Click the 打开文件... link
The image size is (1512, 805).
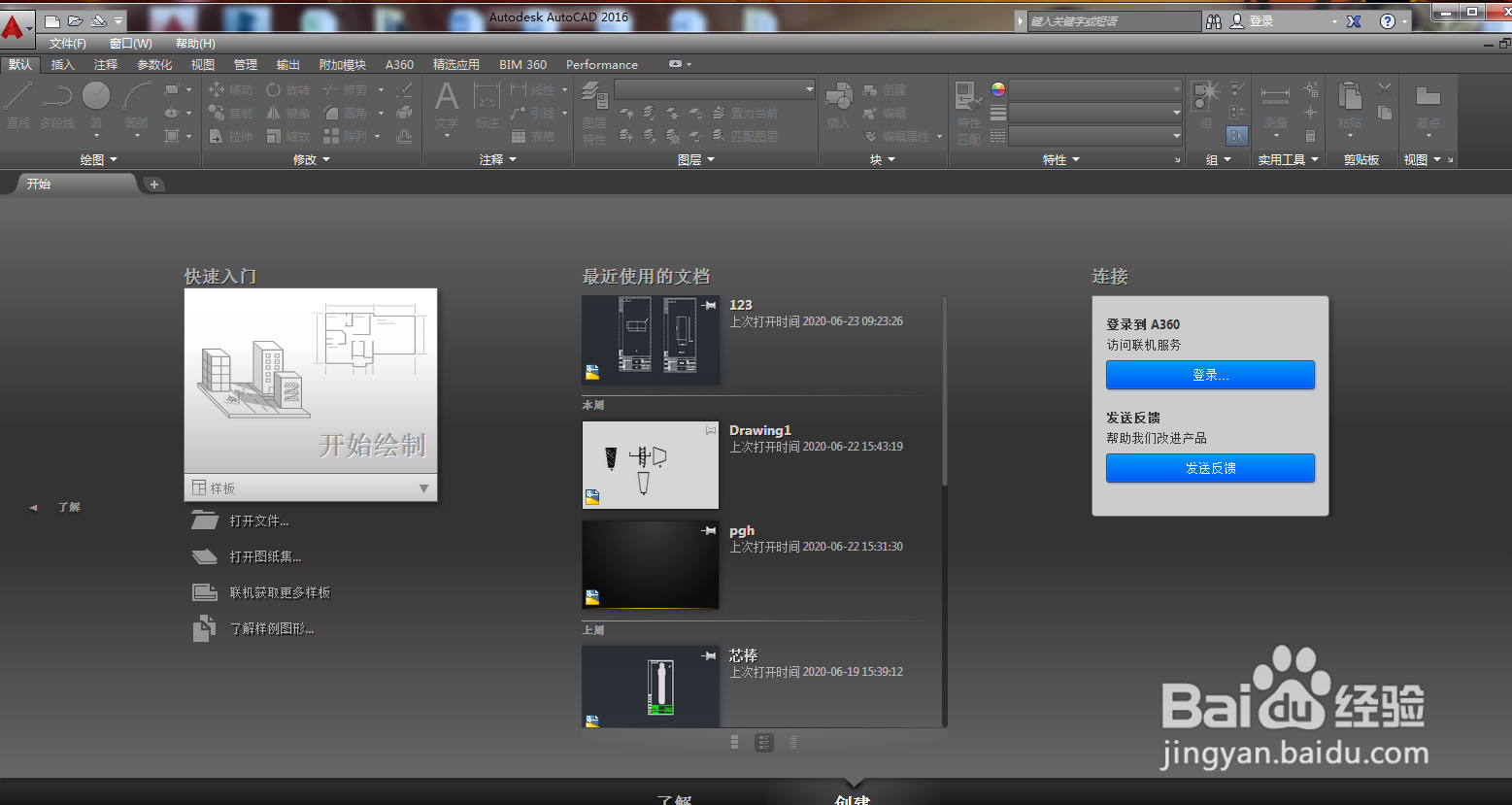259,520
